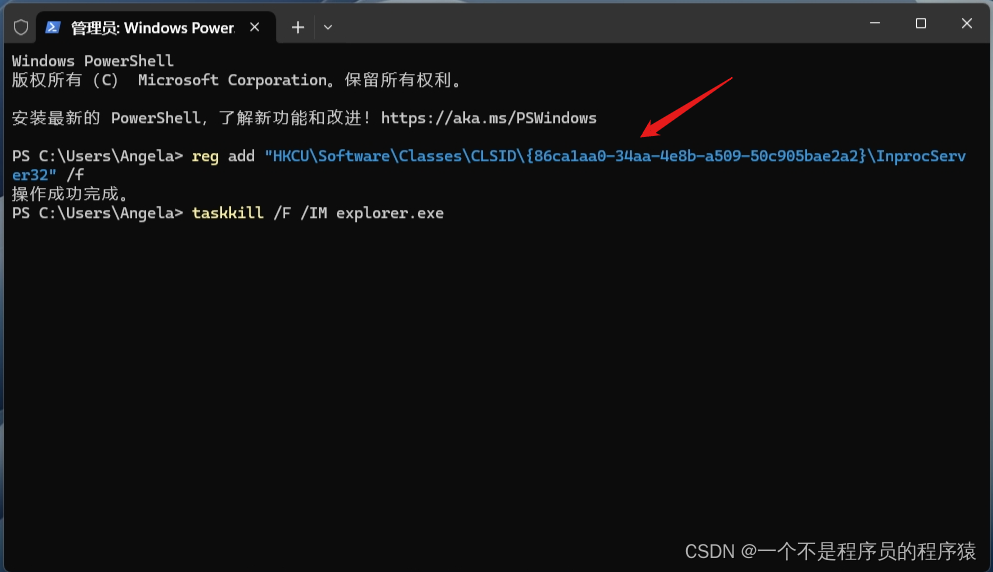The image size is (993, 572).
Task: Click the PowerShell icon on the tab
Action: 53,27
